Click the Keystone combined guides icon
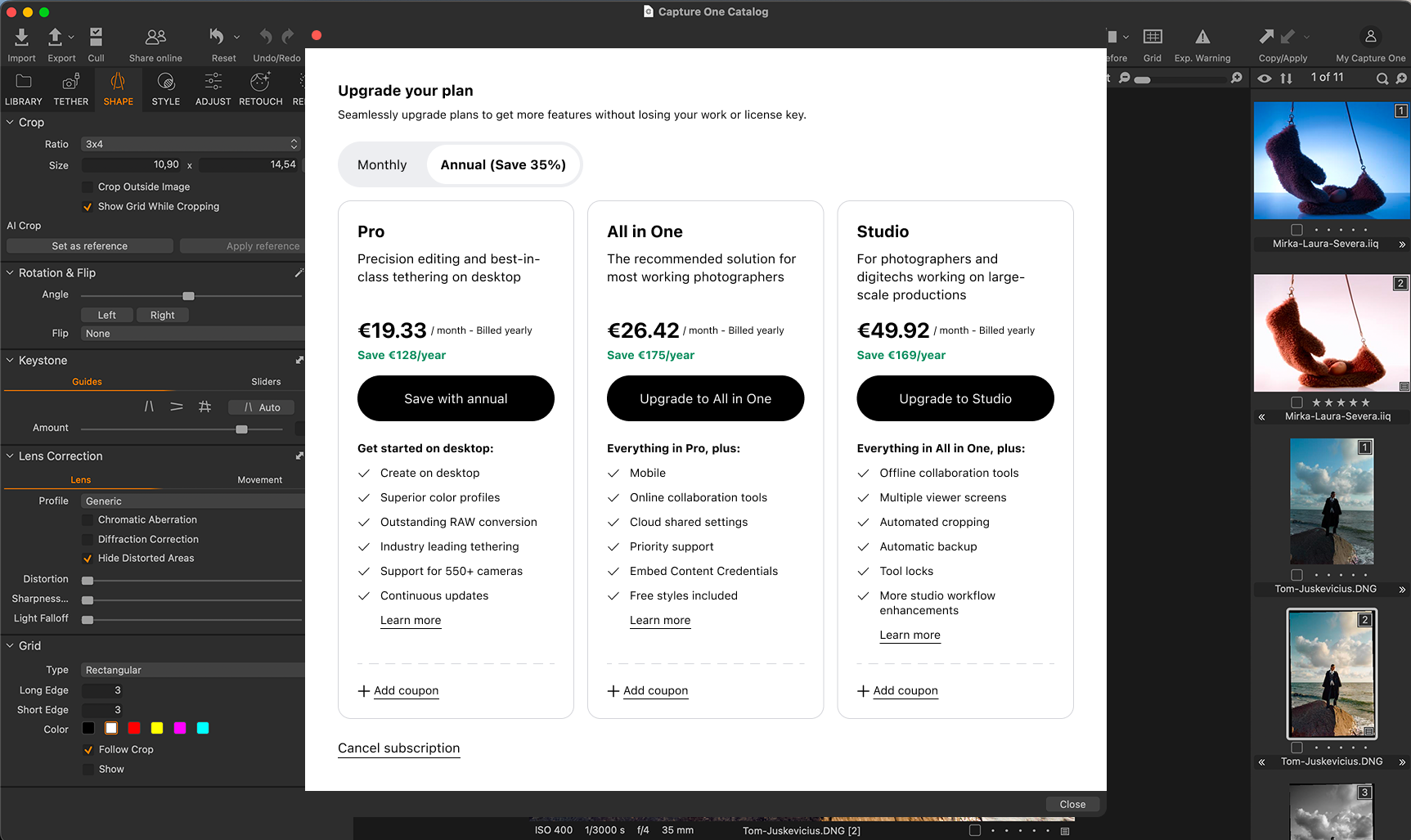The height and width of the screenshot is (840, 1411). coord(204,407)
